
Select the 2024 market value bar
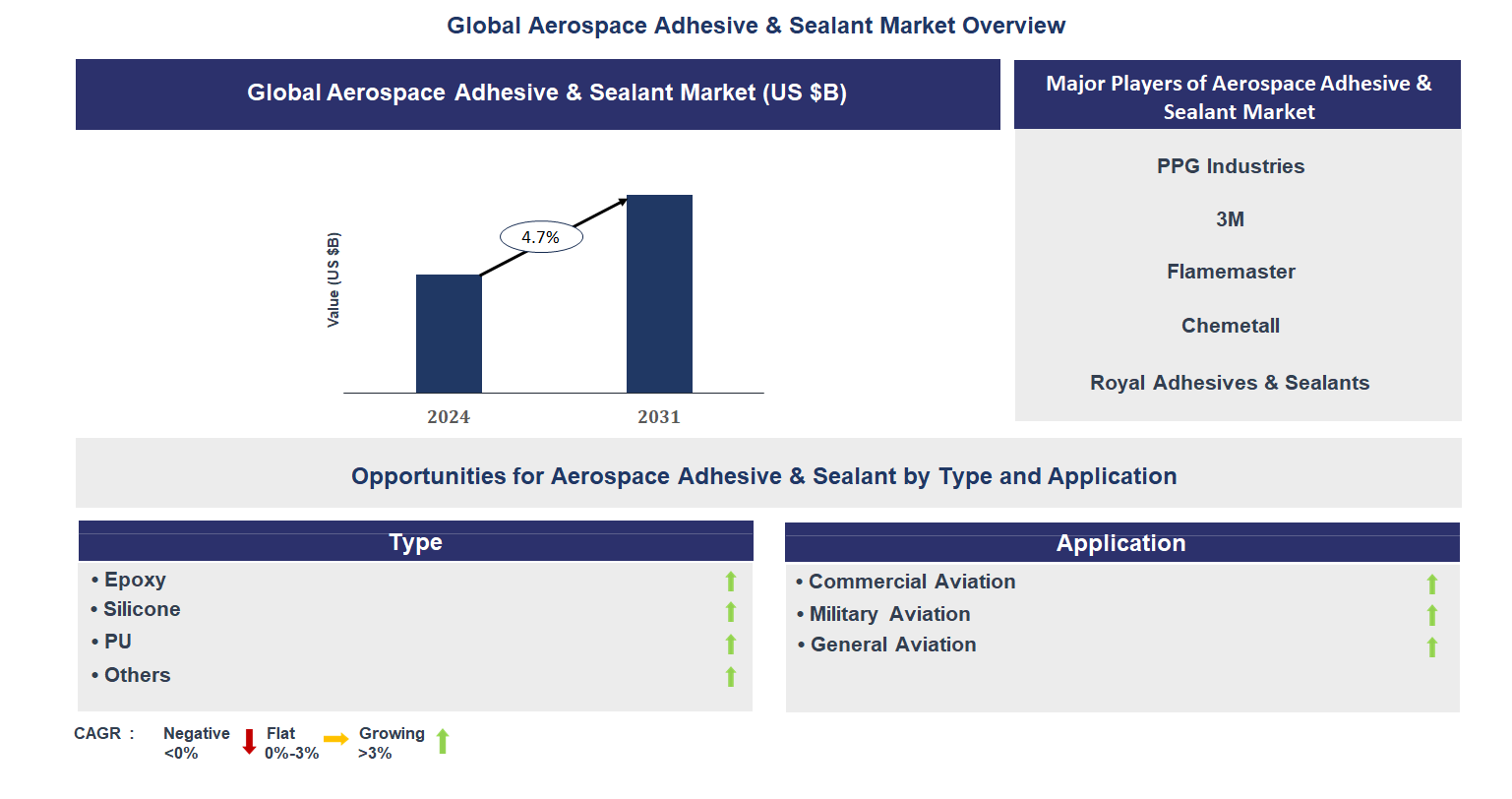point(450,333)
